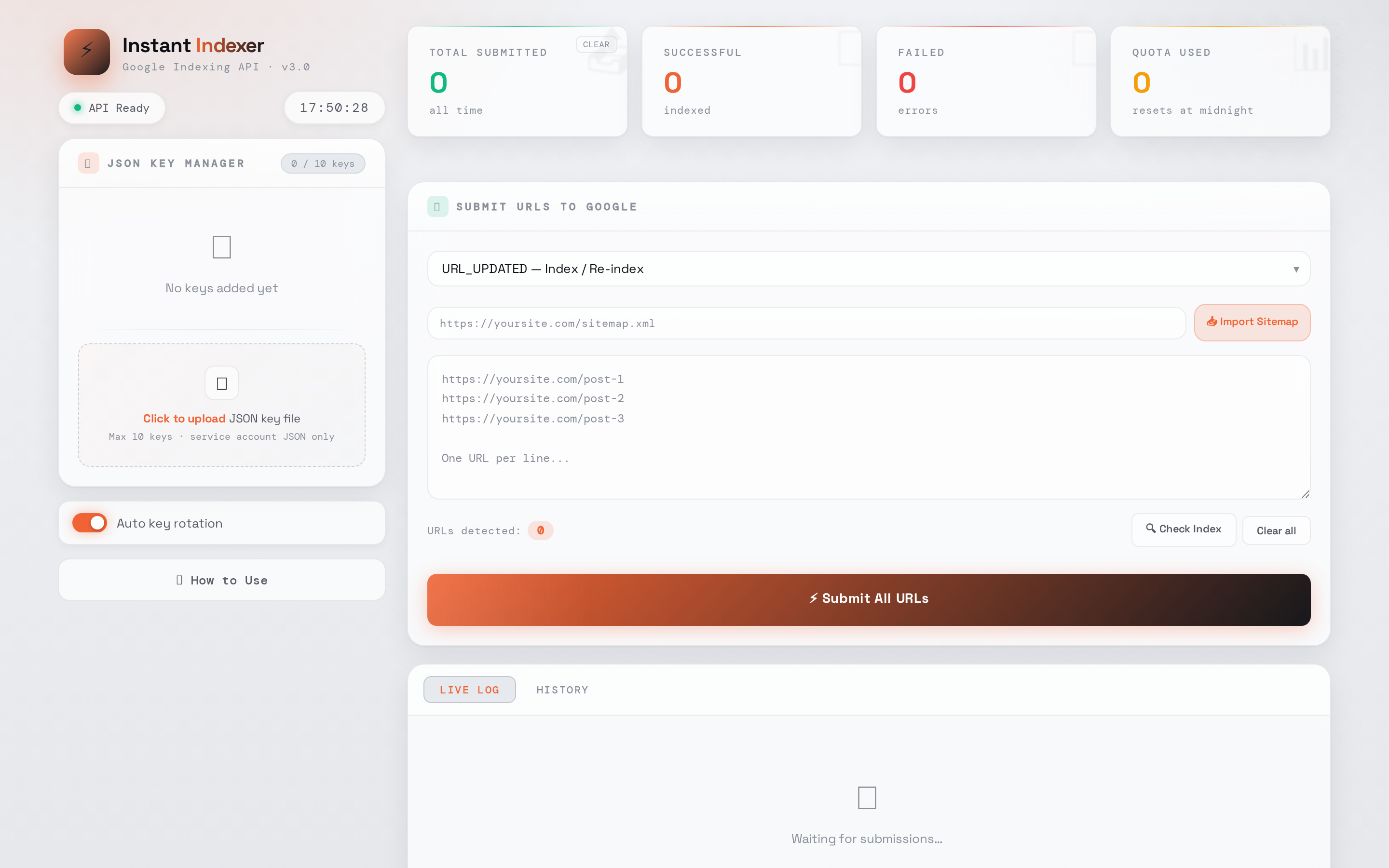Open the URL_UPDATED action type dropdown

pos(869,269)
